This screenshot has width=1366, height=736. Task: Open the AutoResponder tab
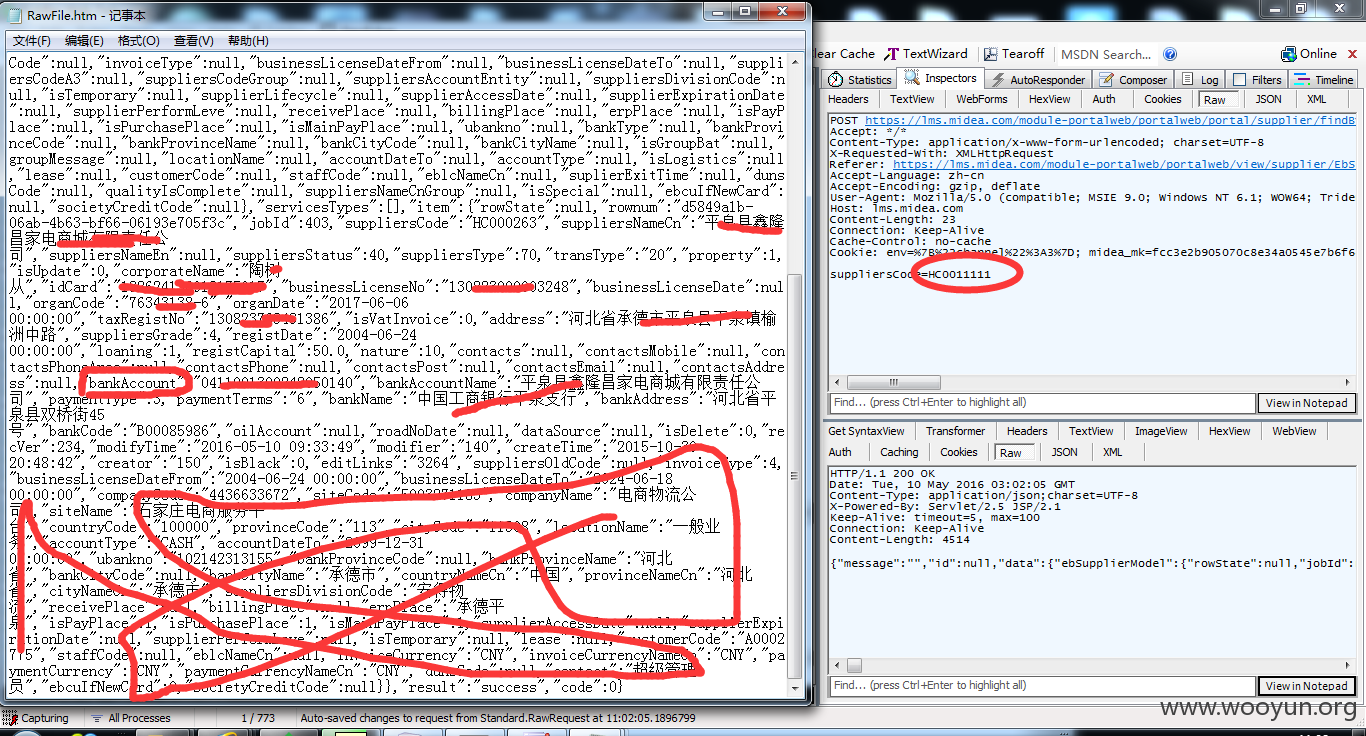coord(1038,79)
